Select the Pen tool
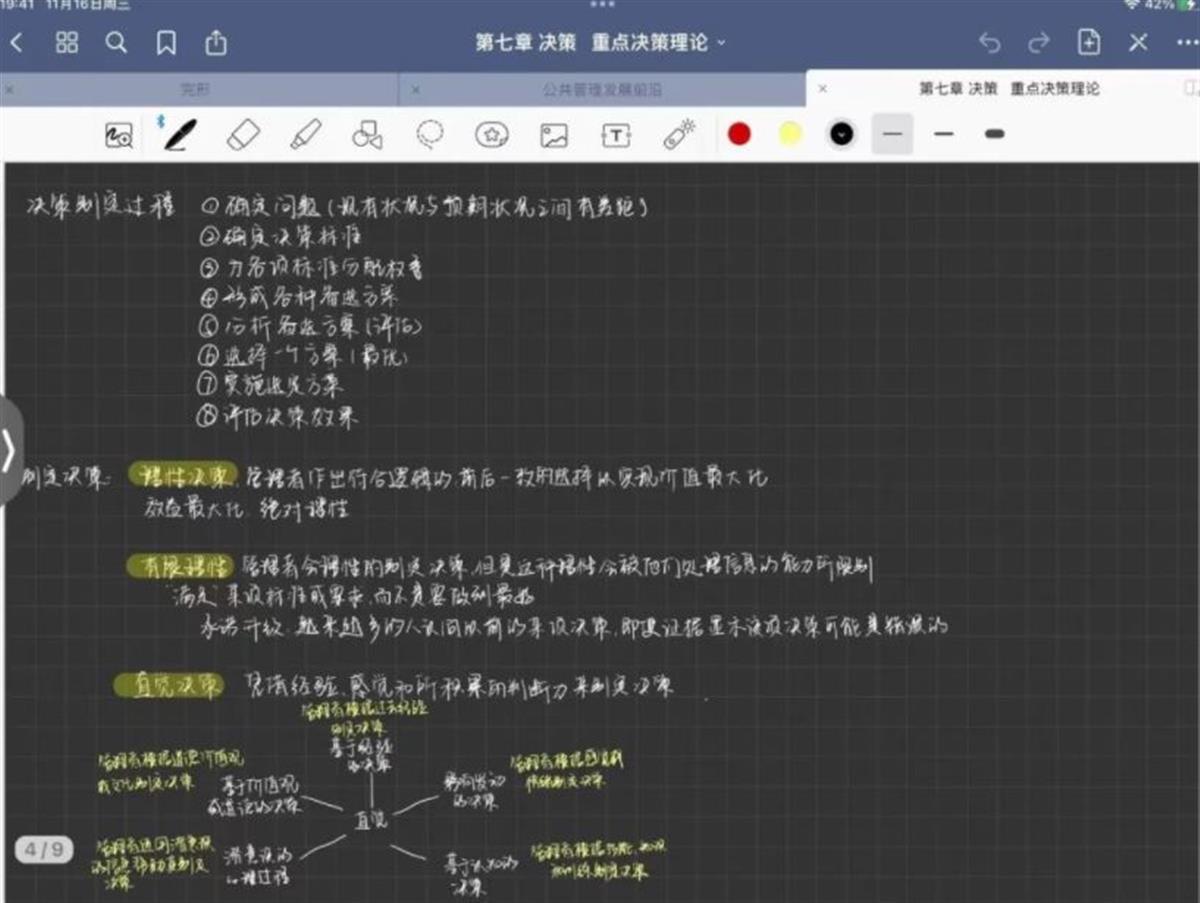 180,134
